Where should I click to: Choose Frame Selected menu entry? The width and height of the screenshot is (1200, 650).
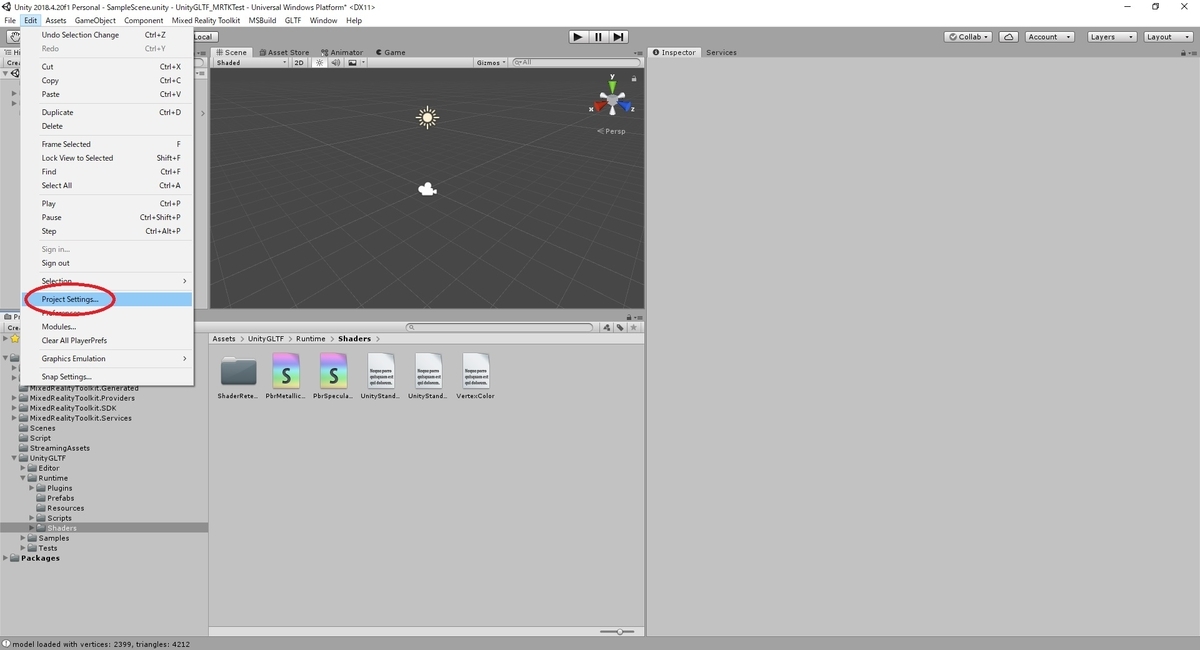pos(108,144)
